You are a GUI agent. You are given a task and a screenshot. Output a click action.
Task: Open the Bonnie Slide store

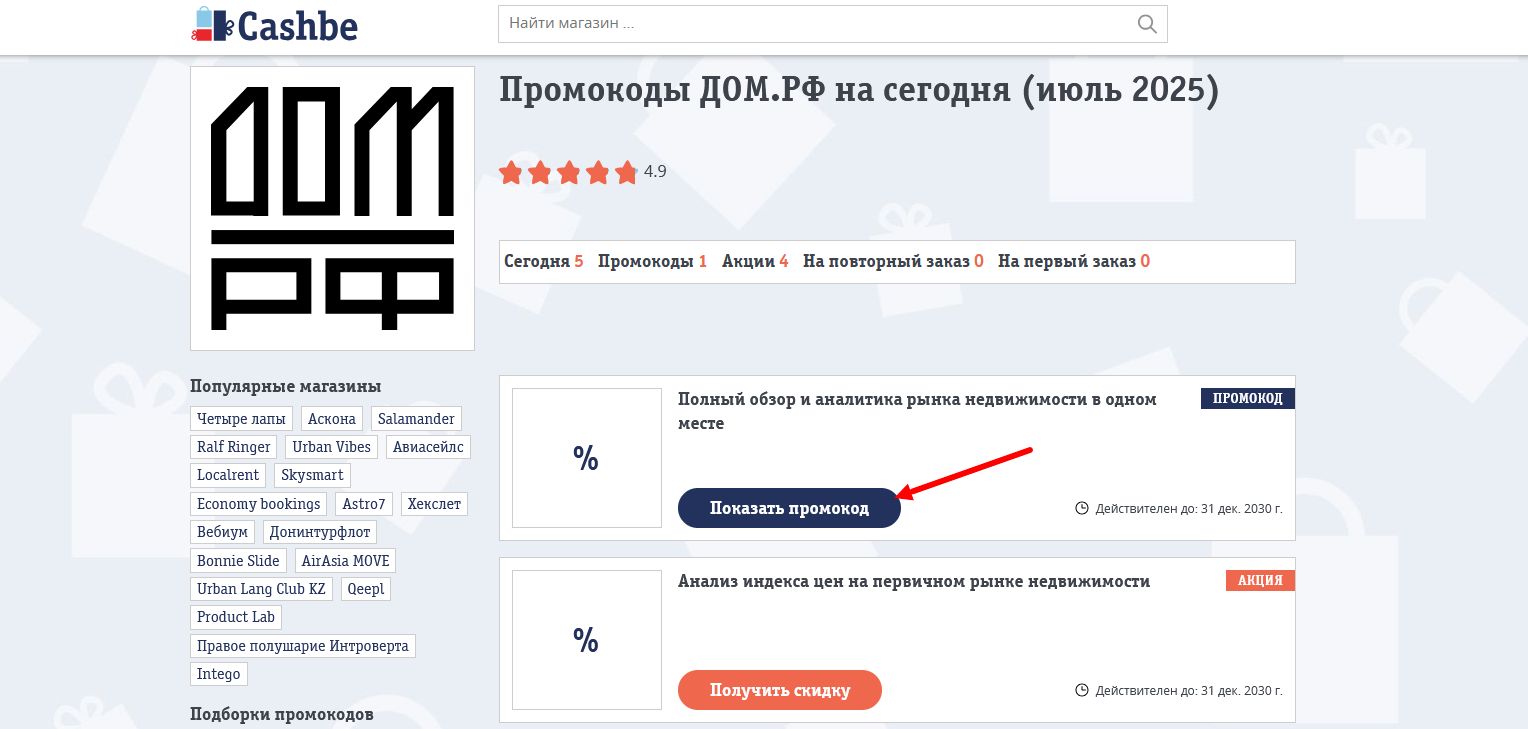click(x=238, y=560)
